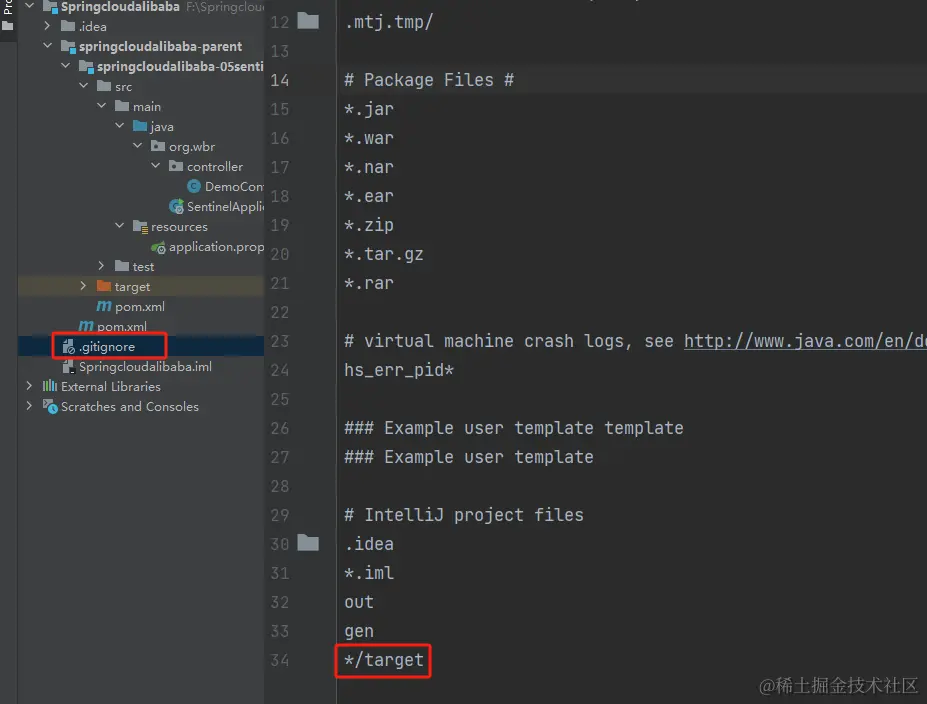Select Springcloudalibaba.iml in project tree

tap(145, 366)
